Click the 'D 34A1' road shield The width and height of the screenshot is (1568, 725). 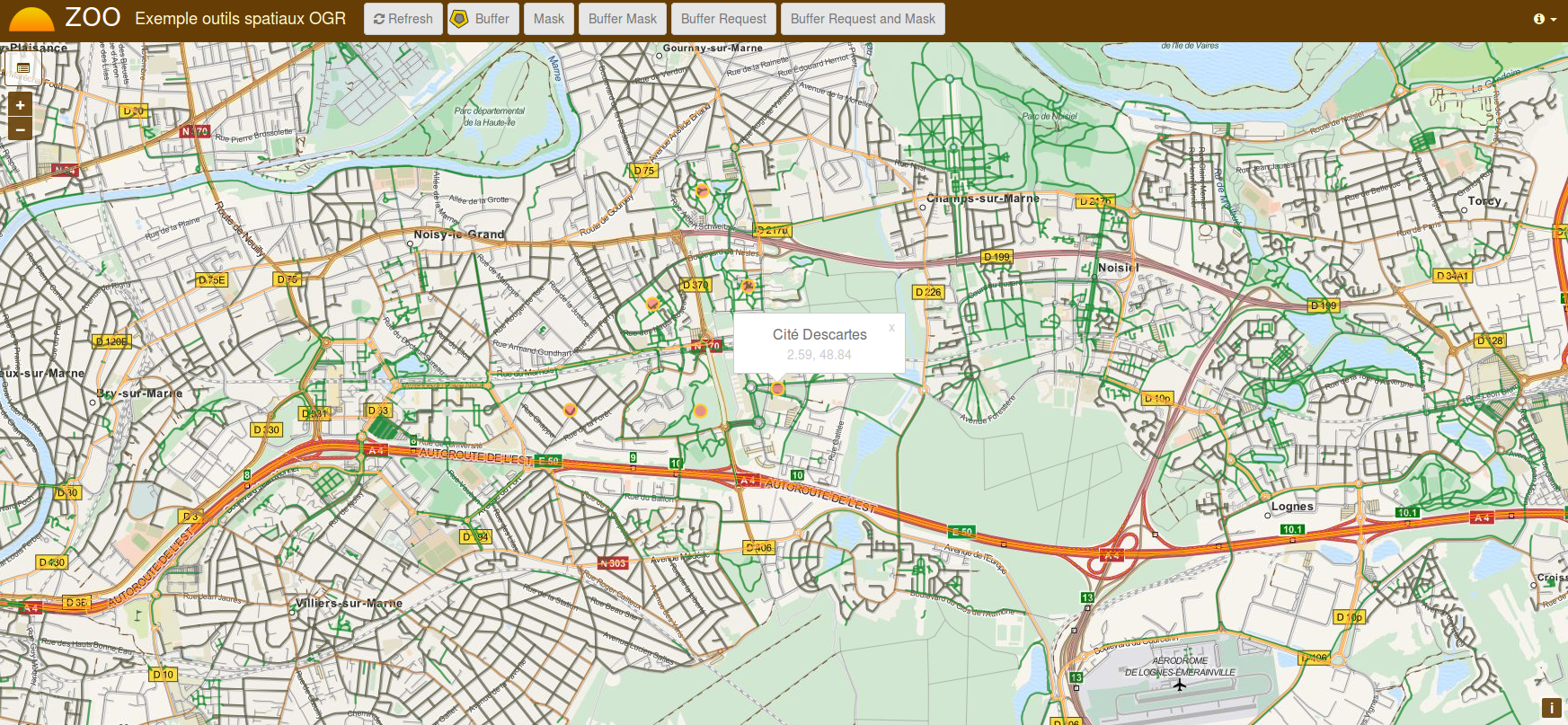coord(1452,276)
